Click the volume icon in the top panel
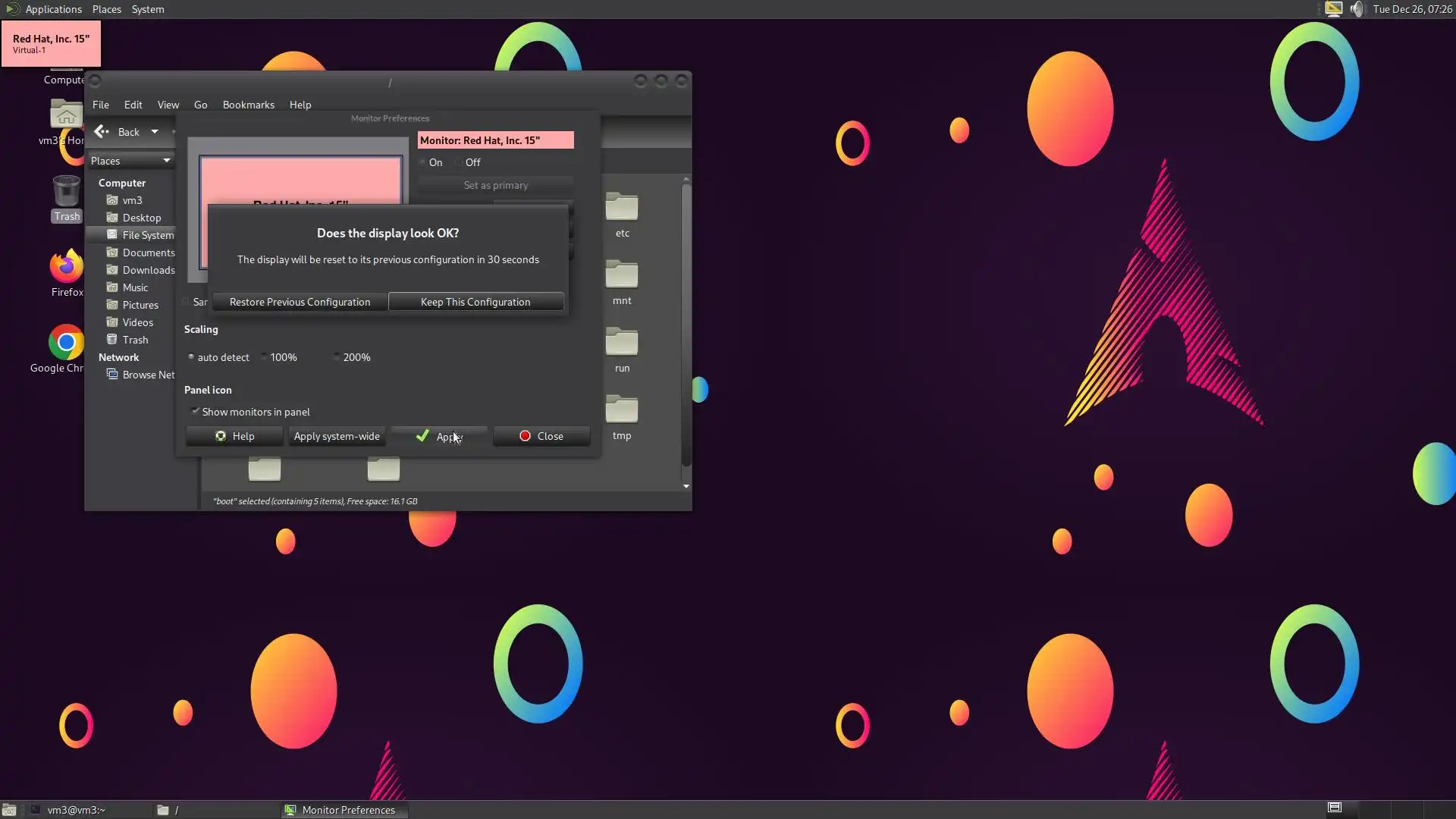 pos(1357,9)
